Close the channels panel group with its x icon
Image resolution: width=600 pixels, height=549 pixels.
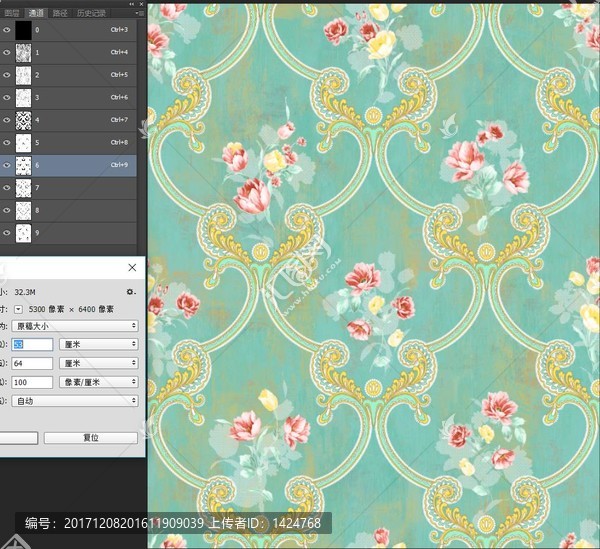[141, 4]
